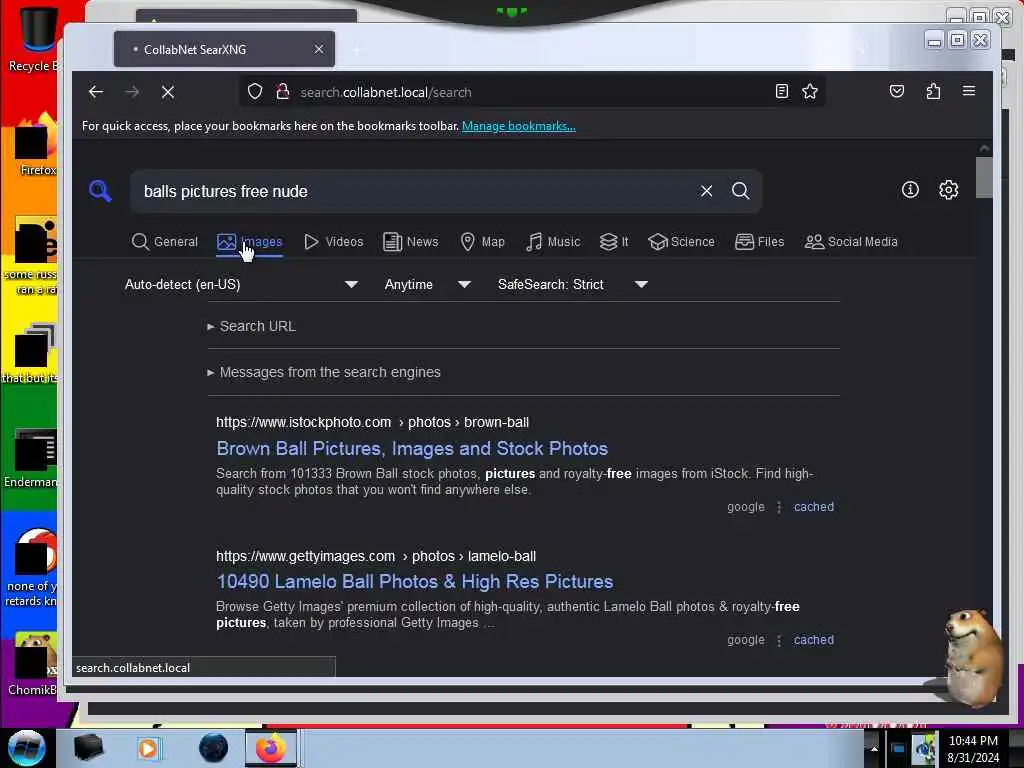This screenshot has width=1024, height=768.
Task: Switch to the Music search tab
Action: [553, 242]
